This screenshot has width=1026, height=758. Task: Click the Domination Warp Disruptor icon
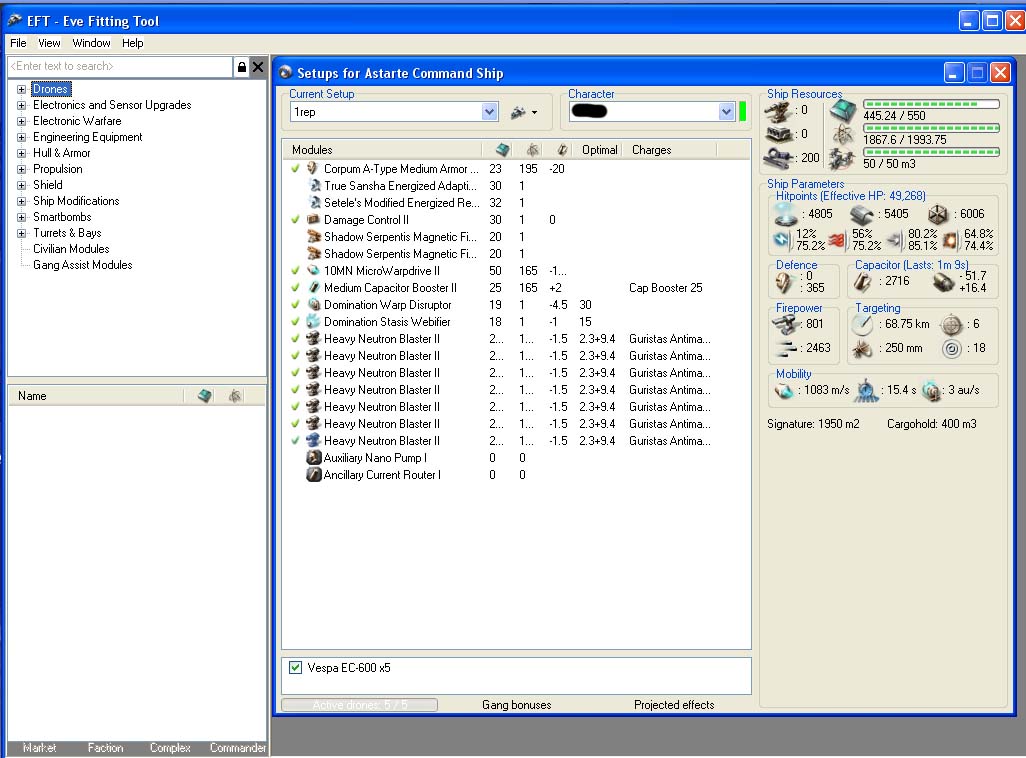tap(313, 304)
